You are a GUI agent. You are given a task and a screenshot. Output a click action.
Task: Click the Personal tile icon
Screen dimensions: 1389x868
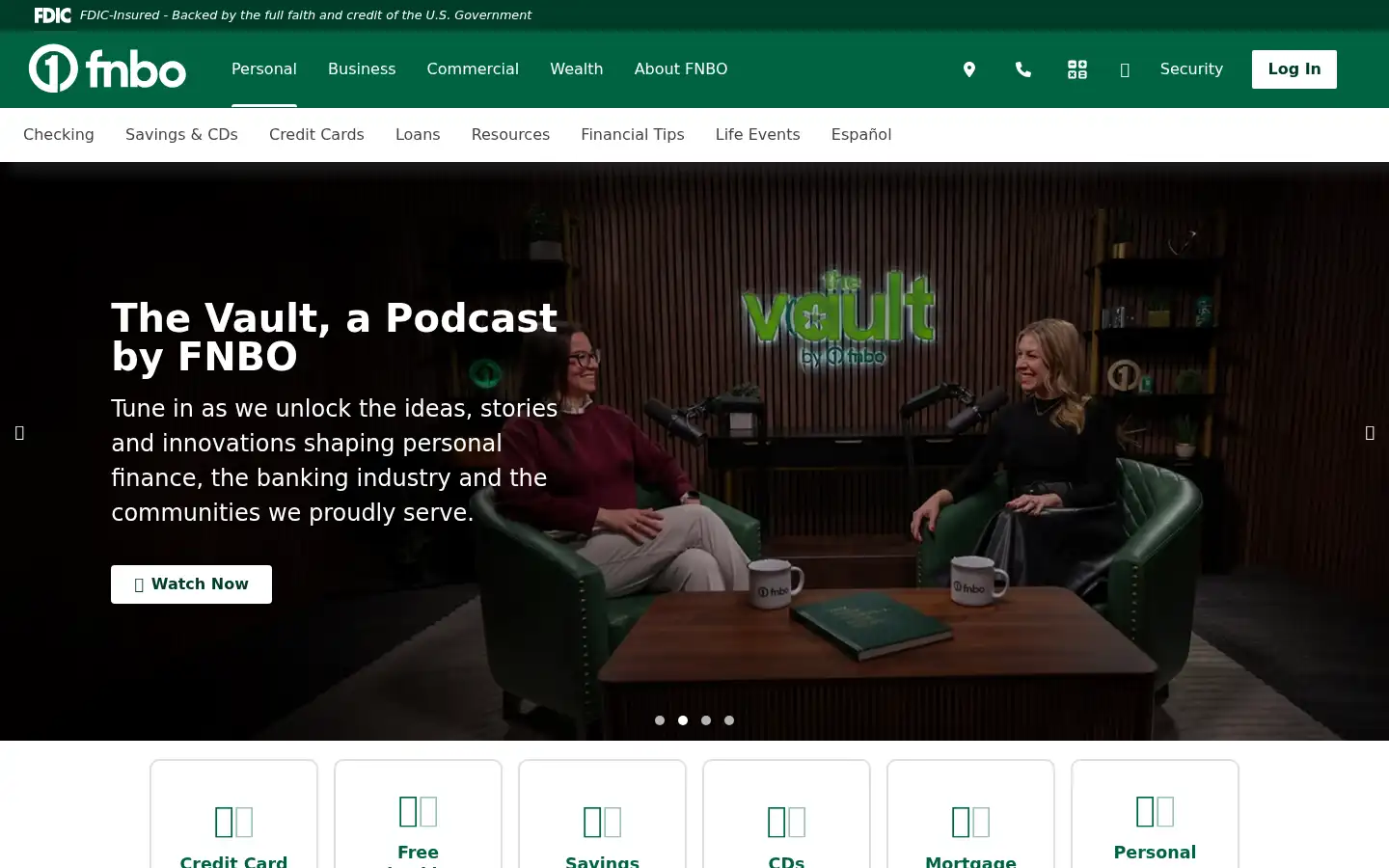point(1155,811)
